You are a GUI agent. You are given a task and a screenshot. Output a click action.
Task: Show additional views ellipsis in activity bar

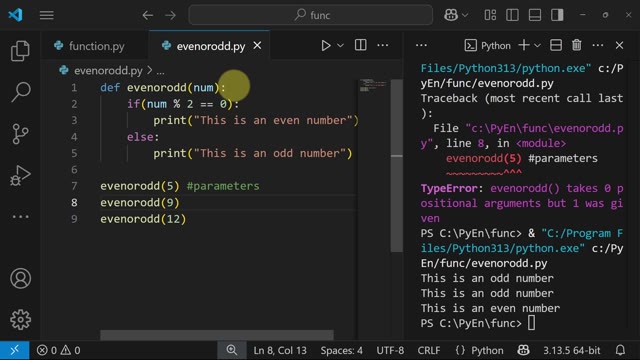[20, 217]
